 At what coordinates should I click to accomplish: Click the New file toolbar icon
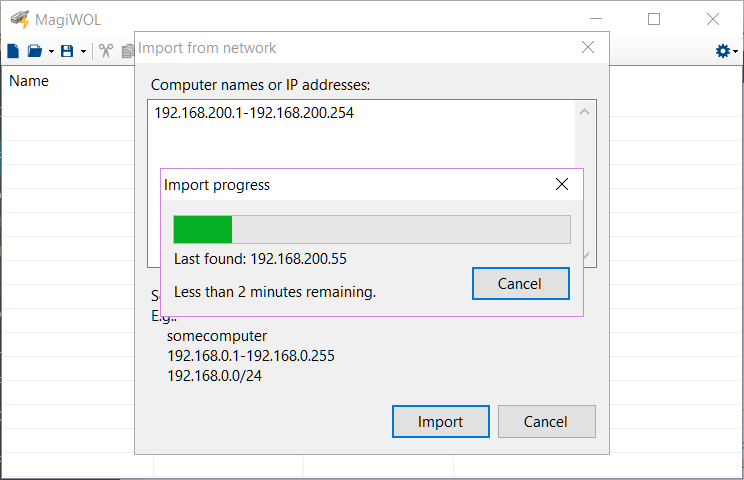(13, 51)
